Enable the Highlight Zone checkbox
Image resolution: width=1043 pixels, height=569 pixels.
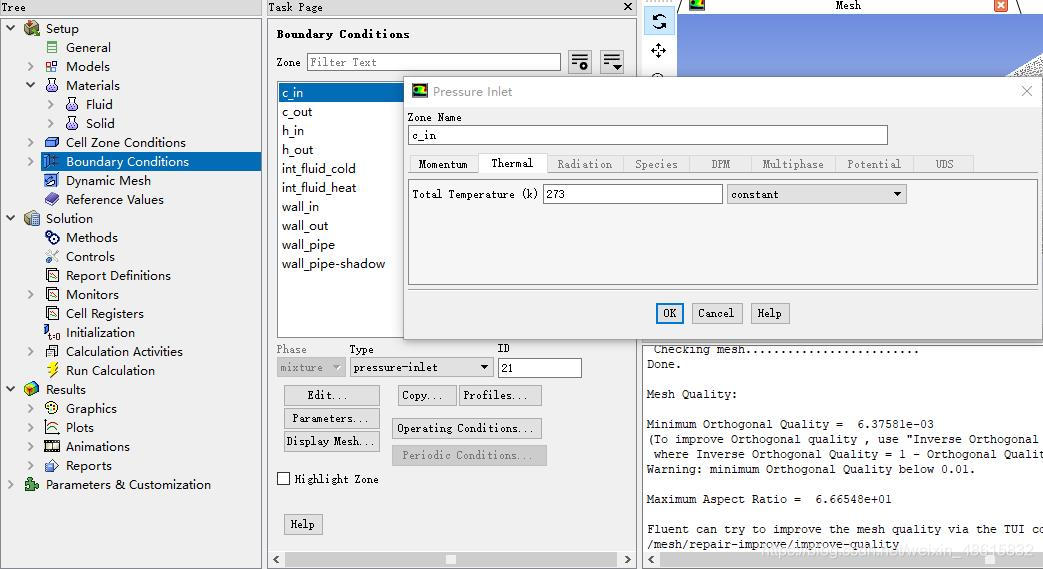pyautogui.click(x=284, y=479)
